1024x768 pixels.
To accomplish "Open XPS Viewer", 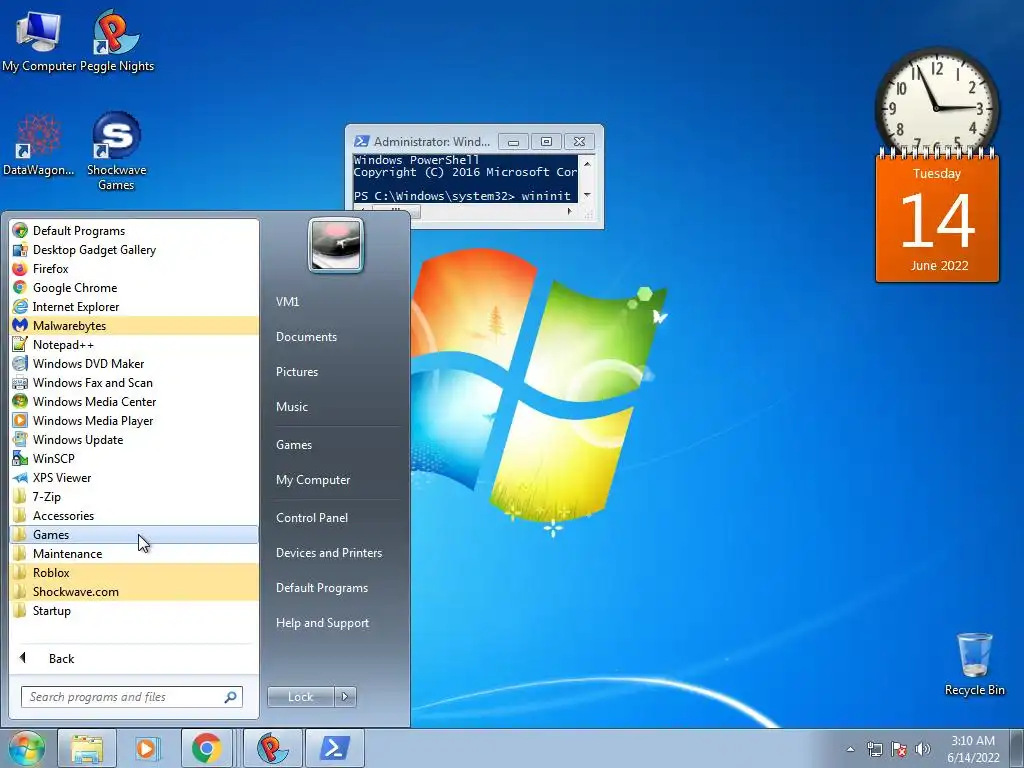I will (134, 477).
